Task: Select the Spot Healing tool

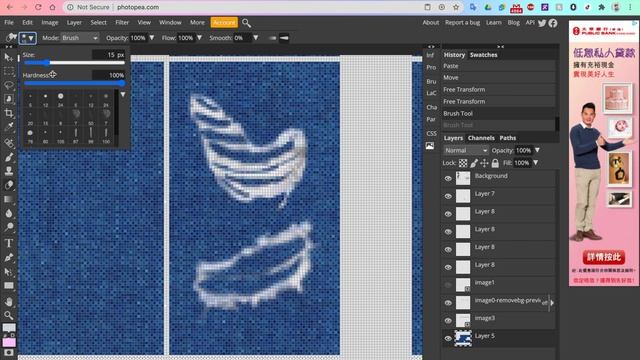Action: click(x=9, y=142)
